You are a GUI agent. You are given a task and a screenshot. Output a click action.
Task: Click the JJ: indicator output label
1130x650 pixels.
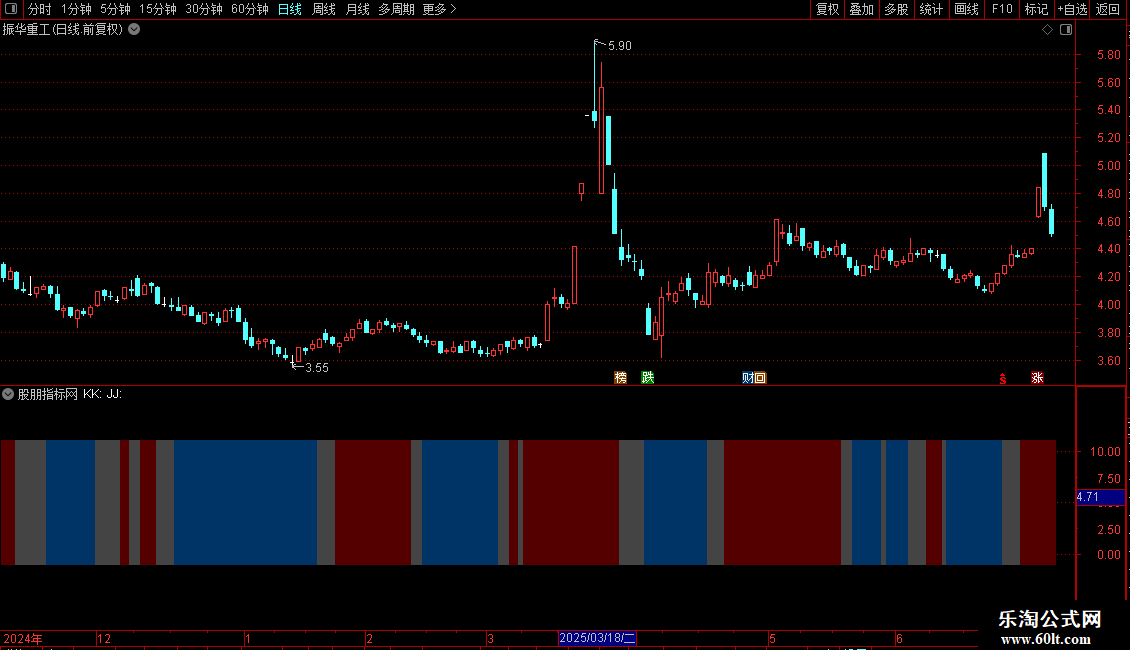[x=114, y=394]
